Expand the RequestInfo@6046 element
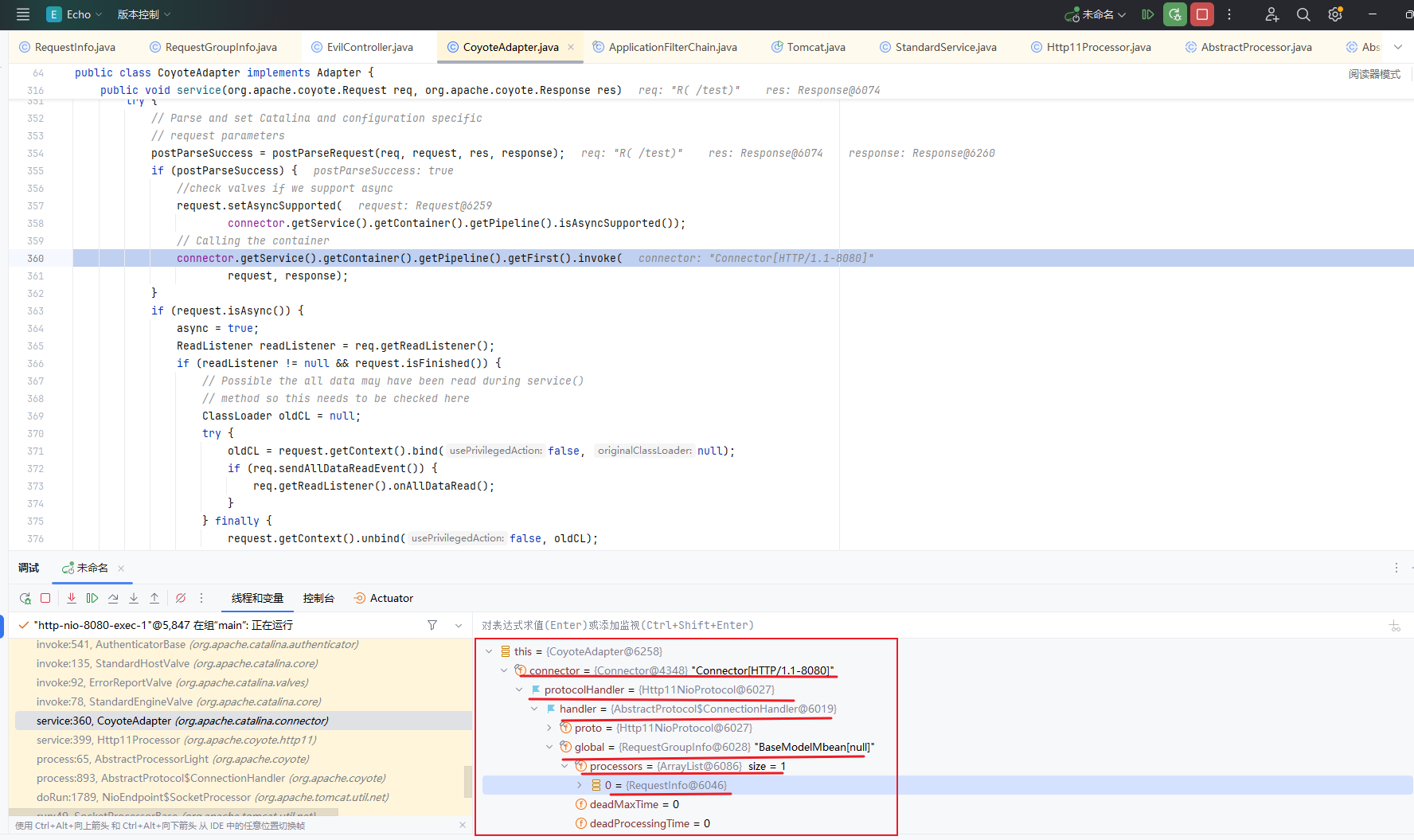1414x840 pixels. coord(580,785)
